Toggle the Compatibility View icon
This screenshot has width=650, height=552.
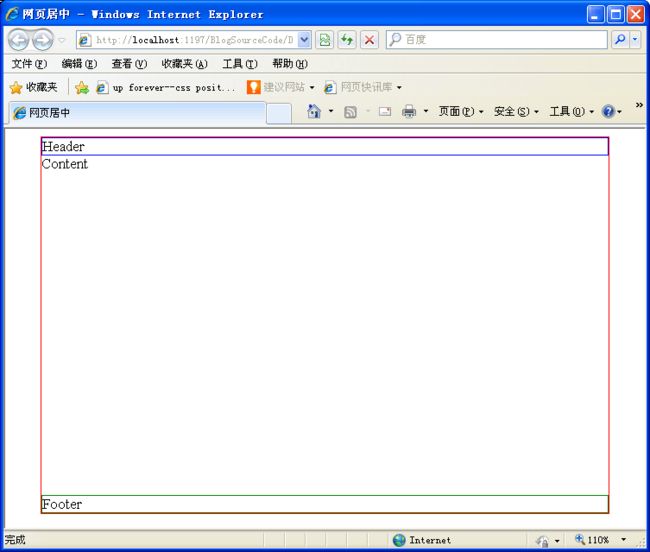click(325, 40)
